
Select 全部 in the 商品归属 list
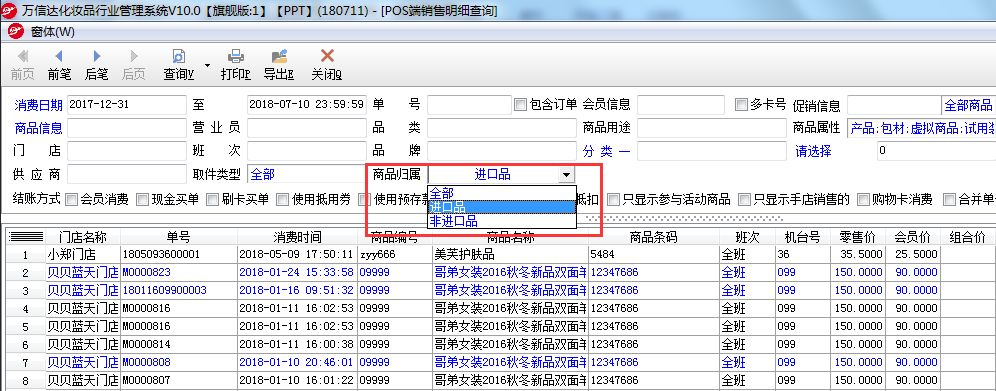point(502,193)
